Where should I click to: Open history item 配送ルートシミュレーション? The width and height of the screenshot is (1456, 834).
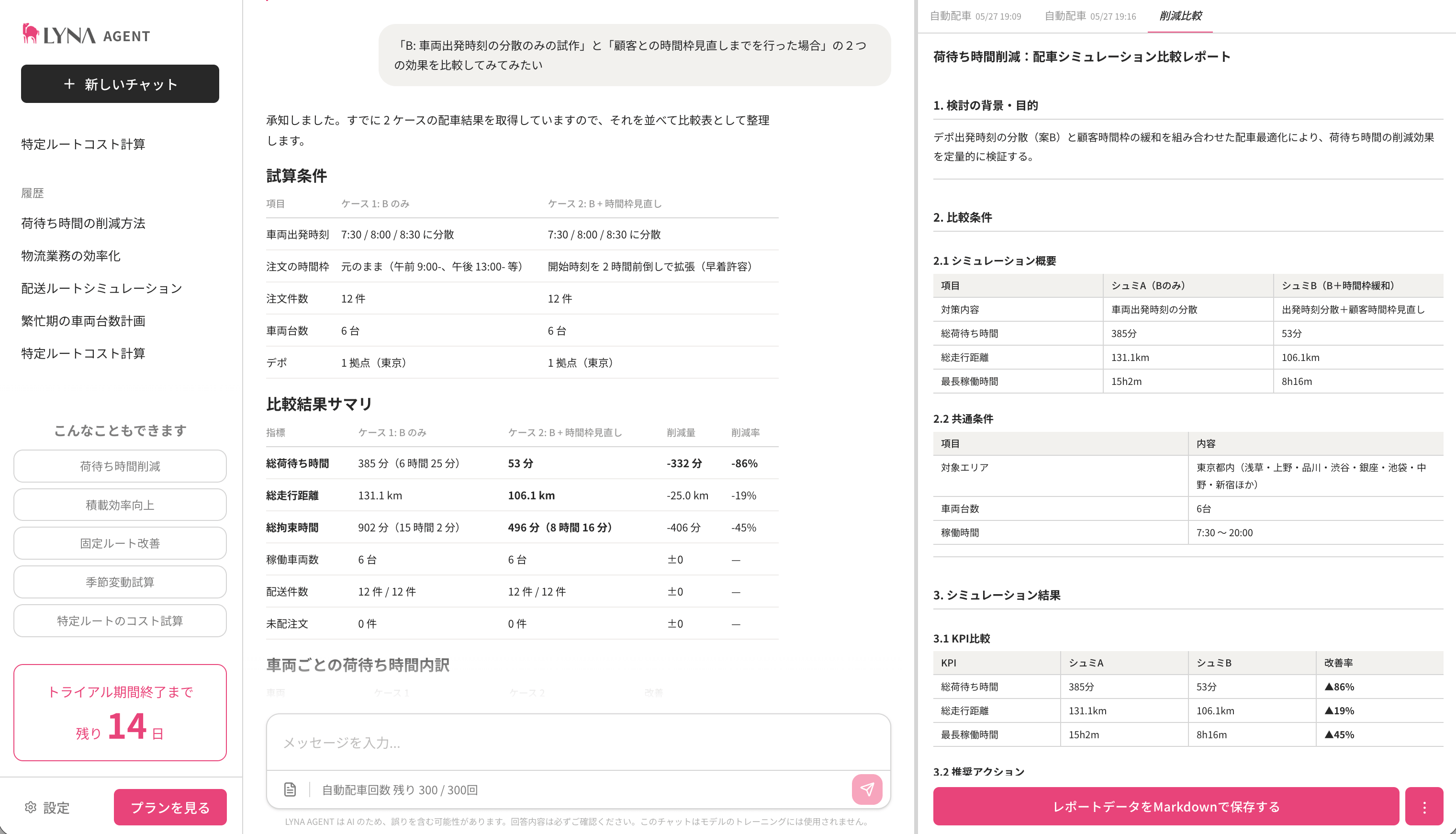[x=101, y=288]
